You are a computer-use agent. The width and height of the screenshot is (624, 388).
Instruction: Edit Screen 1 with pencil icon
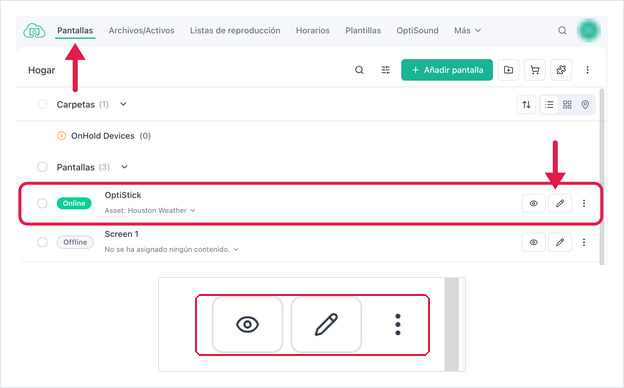pyautogui.click(x=560, y=242)
